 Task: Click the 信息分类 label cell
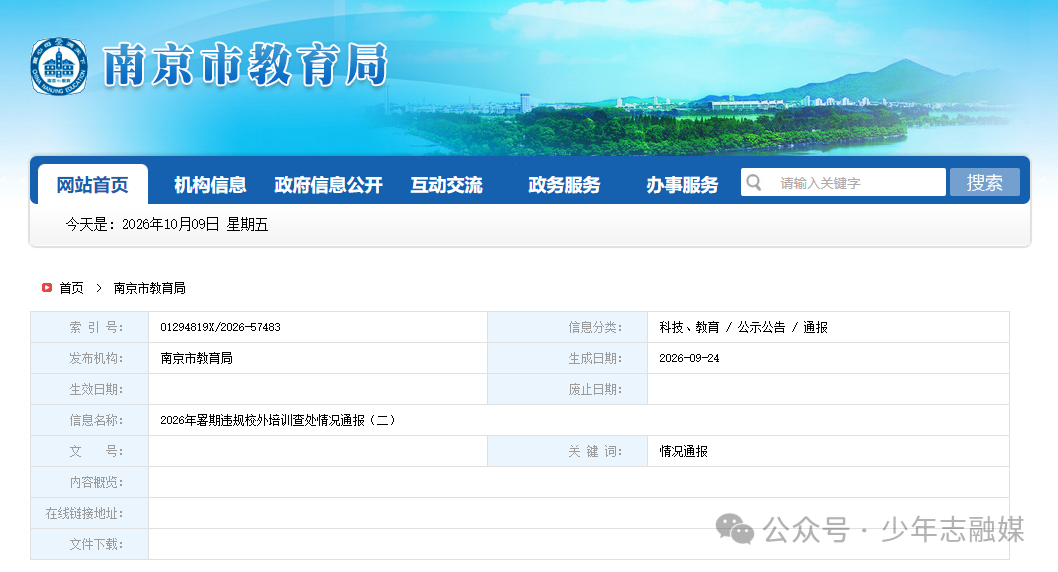click(567, 327)
